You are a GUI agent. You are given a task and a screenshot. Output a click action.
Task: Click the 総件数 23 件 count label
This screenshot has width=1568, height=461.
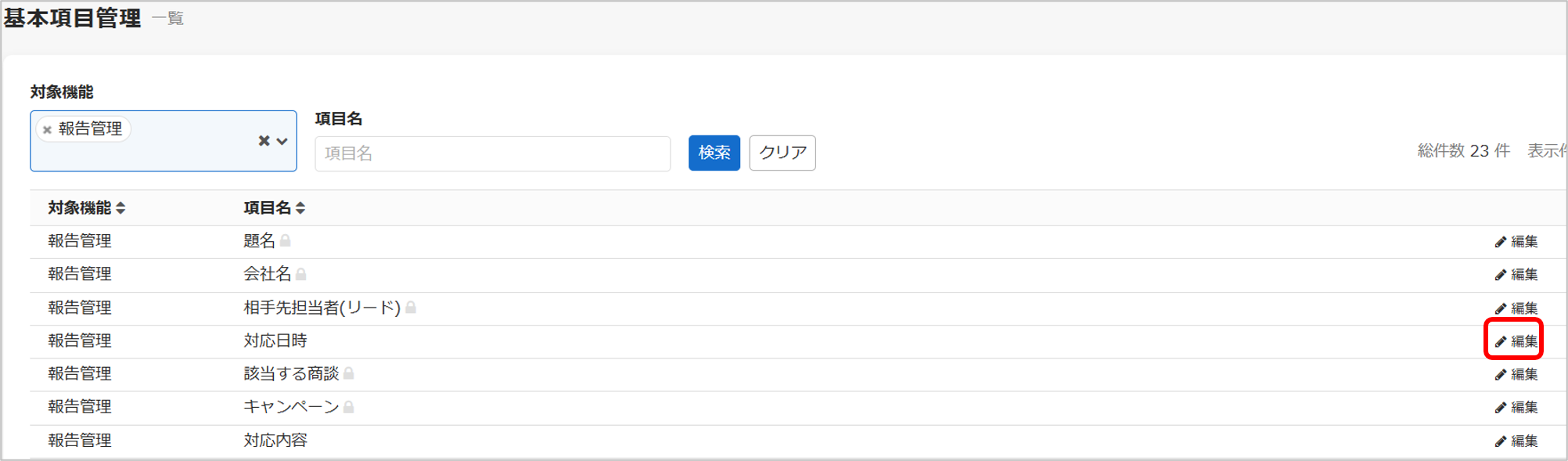coord(1463,151)
